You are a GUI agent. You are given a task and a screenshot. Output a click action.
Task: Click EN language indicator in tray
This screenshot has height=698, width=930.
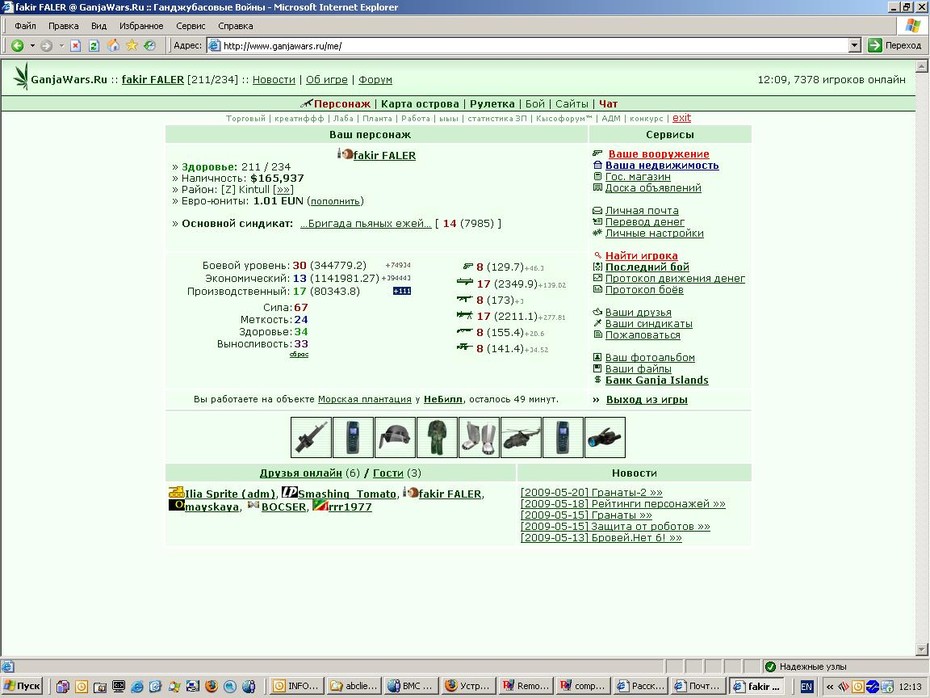pyautogui.click(x=807, y=686)
